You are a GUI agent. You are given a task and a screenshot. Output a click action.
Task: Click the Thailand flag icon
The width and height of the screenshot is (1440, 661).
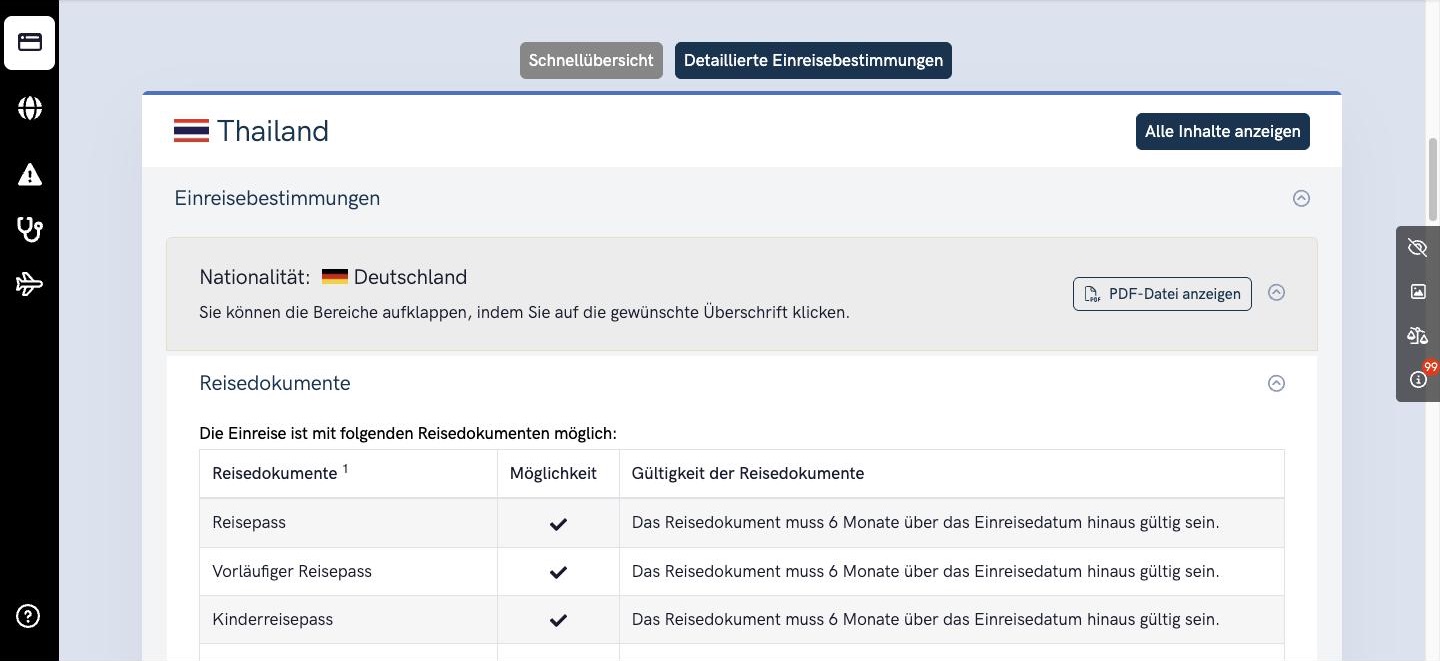click(x=191, y=131)
